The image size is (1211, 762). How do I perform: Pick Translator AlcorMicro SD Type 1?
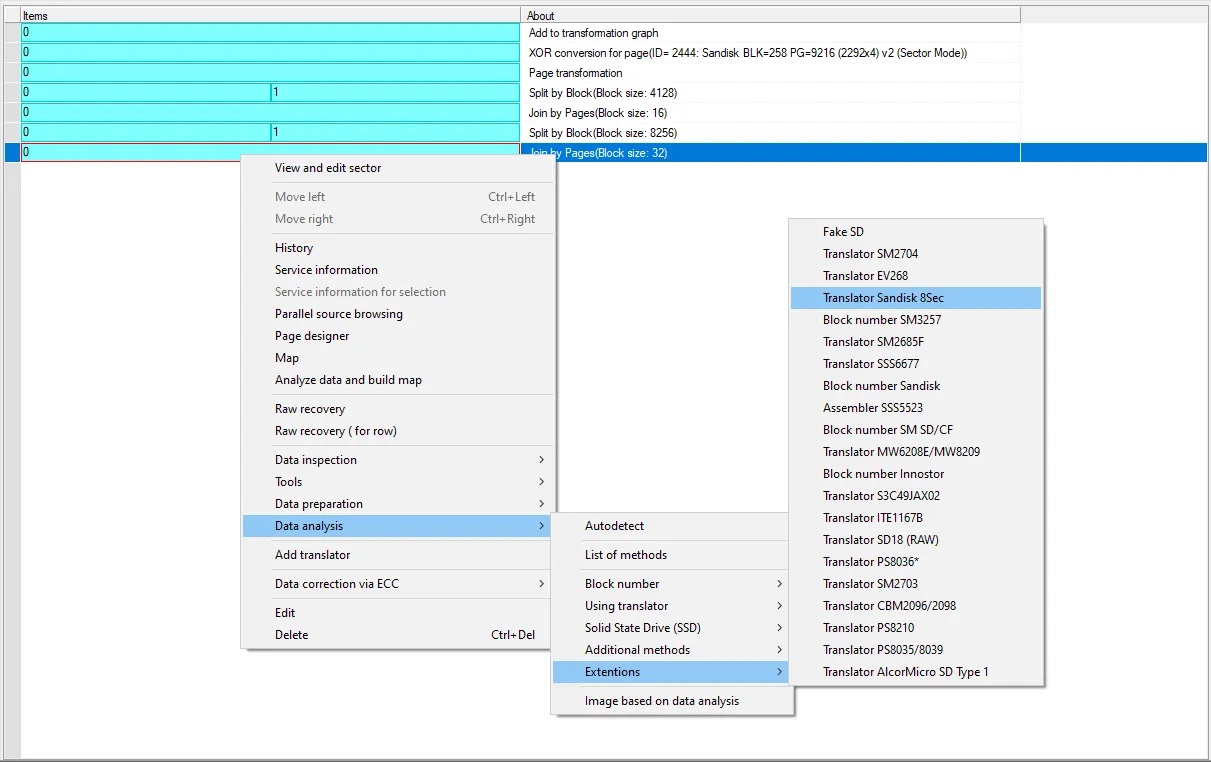[x=905, y=672]
